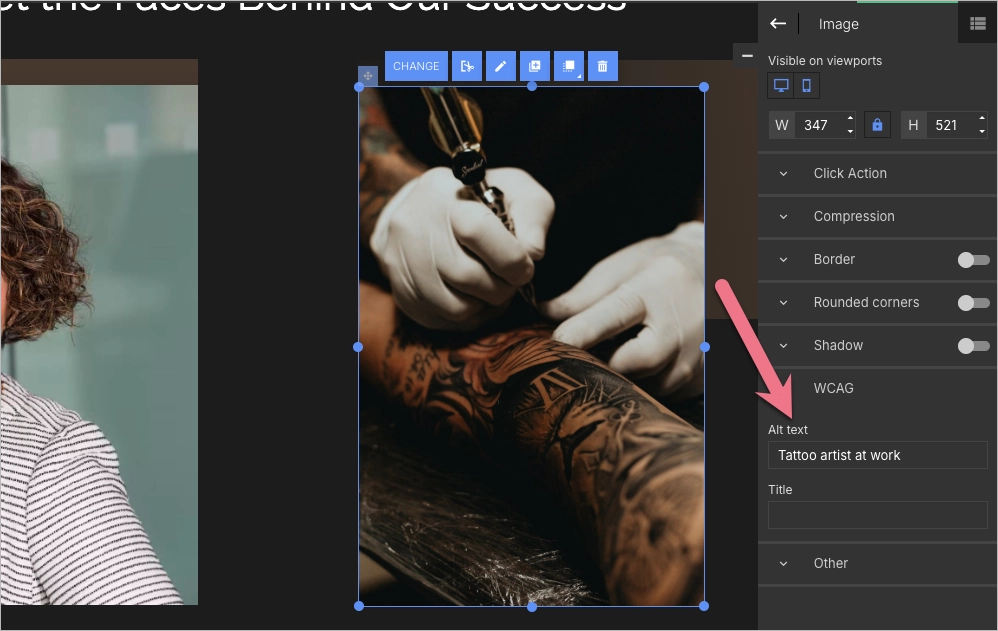Go back using the arrow in the Image panel

(778, 23)
